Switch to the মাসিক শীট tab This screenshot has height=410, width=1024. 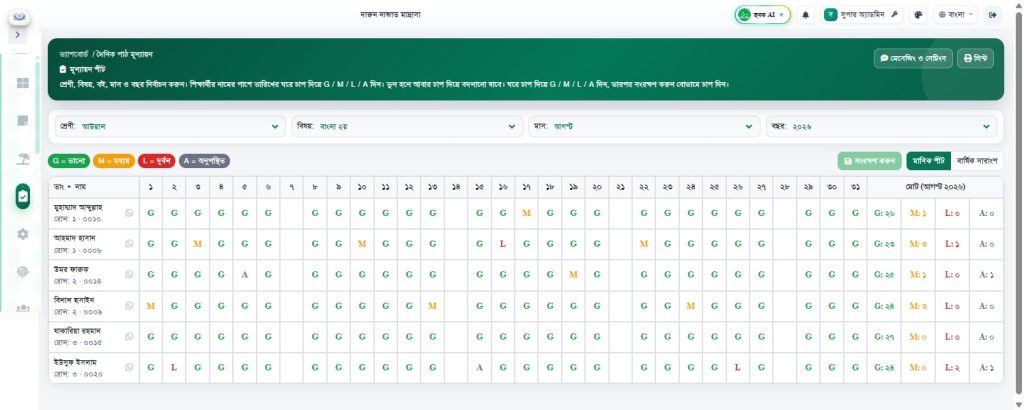click(929, 161)
